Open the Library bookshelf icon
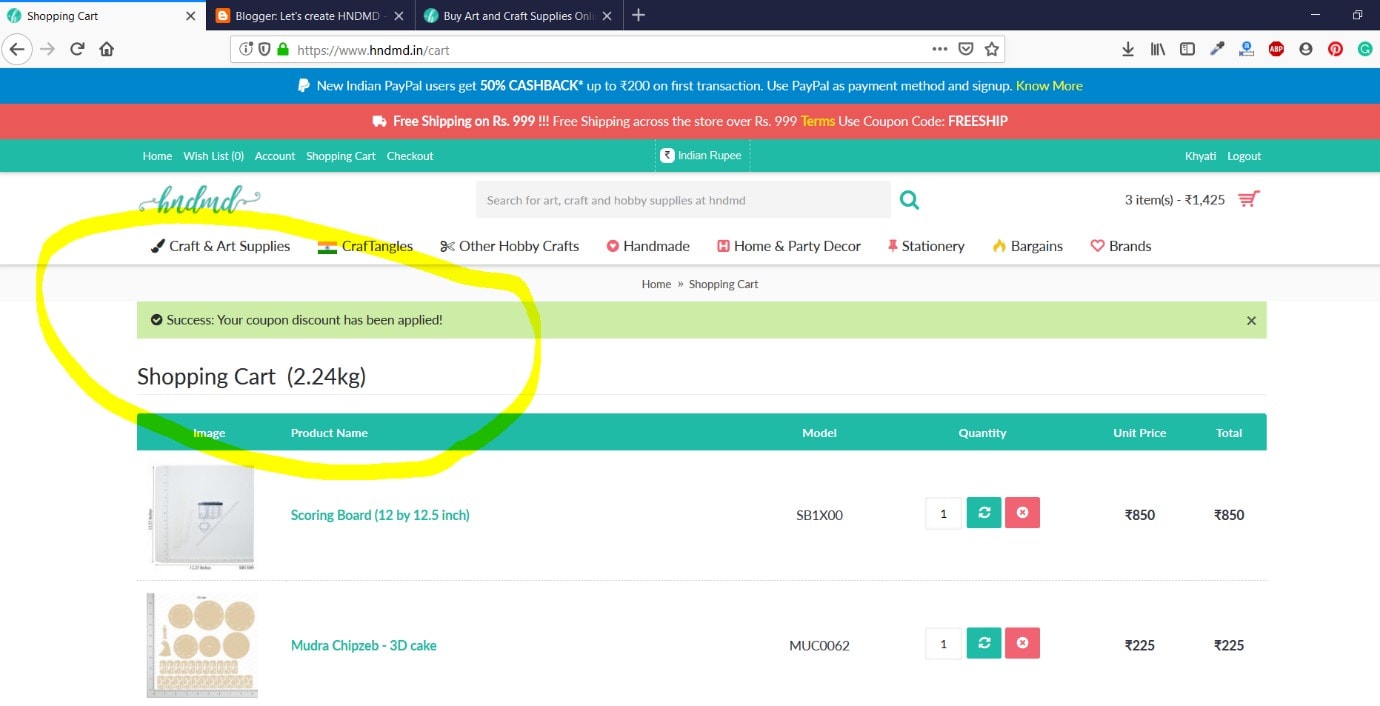Image resolution: width=1380 pixels, height=706 pixels. (x=1158, y=49)
